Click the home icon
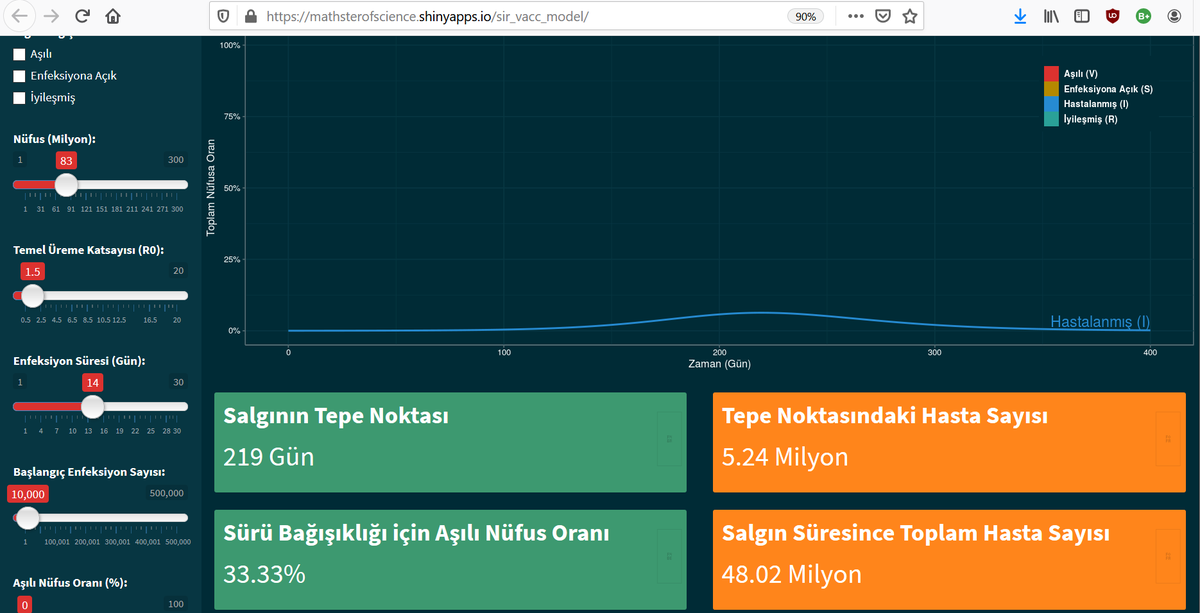This screenshot has height=613, width=1200. [x=113, y=16]
